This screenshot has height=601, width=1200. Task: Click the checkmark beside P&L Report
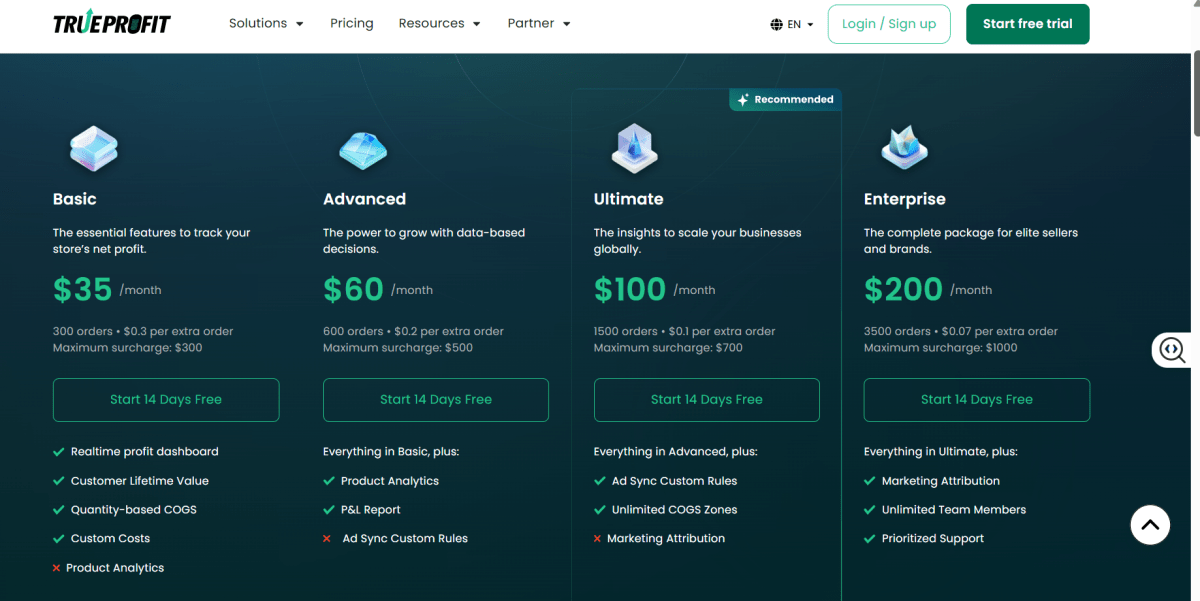pos(329,510)
